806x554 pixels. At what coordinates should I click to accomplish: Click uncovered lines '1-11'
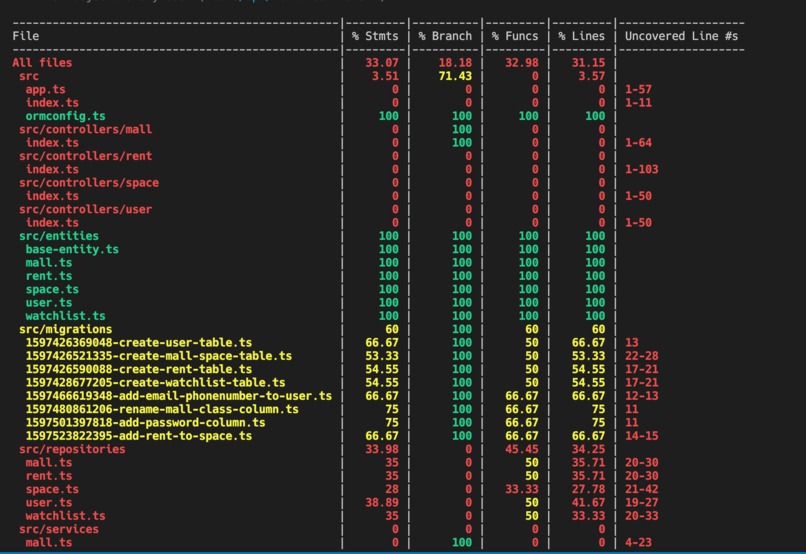pos(638,103)
